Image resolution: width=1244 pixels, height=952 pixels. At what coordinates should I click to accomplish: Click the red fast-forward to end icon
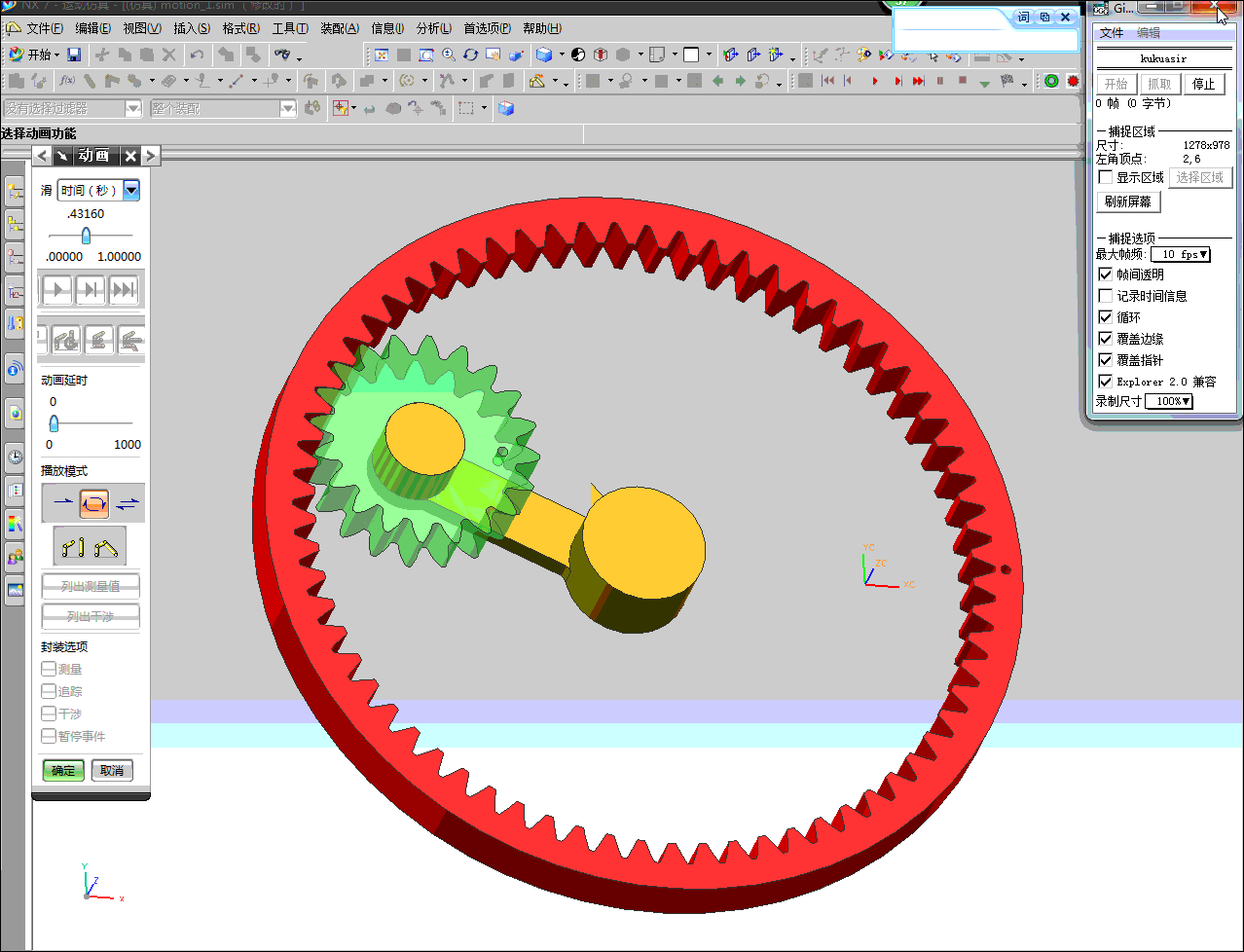(919, 81)
